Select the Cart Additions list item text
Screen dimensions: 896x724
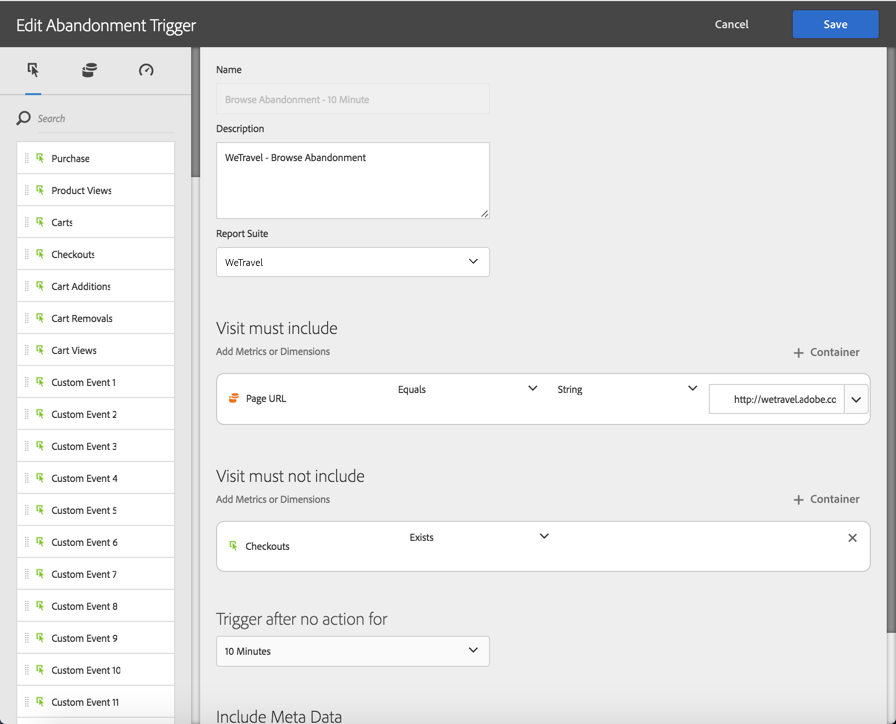point(81,286)
